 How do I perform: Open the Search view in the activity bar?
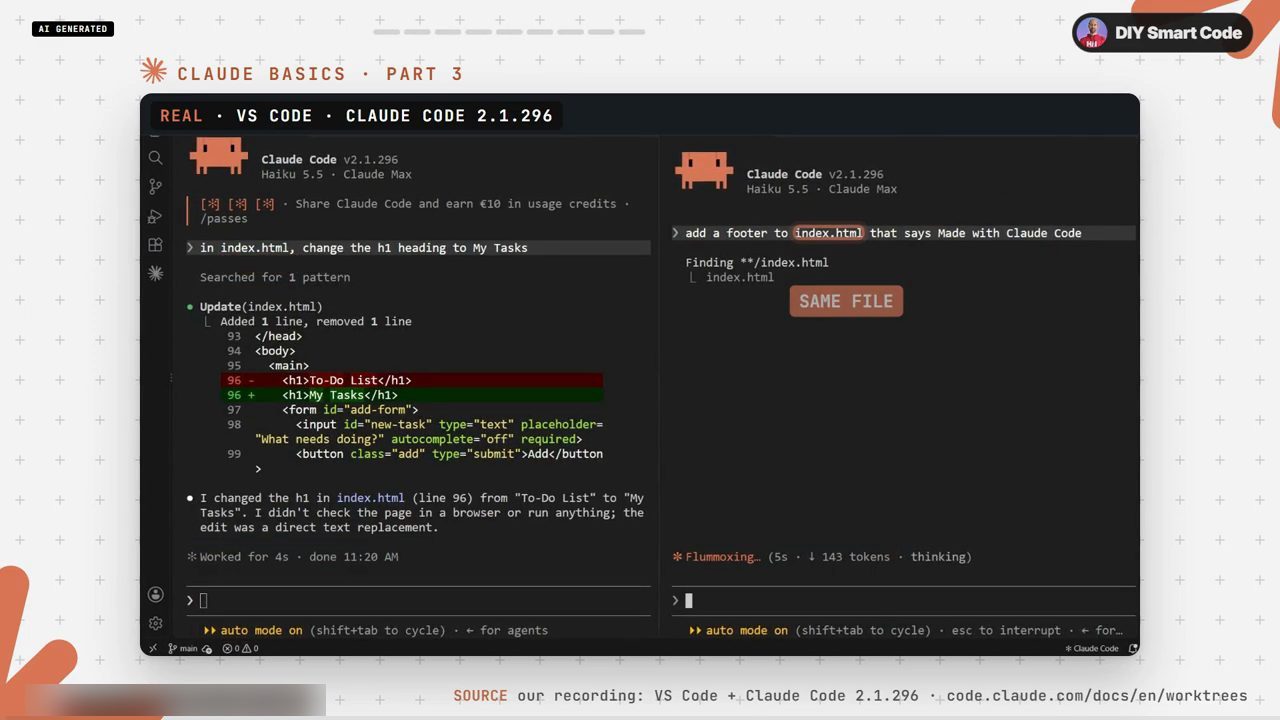[155, 158]
